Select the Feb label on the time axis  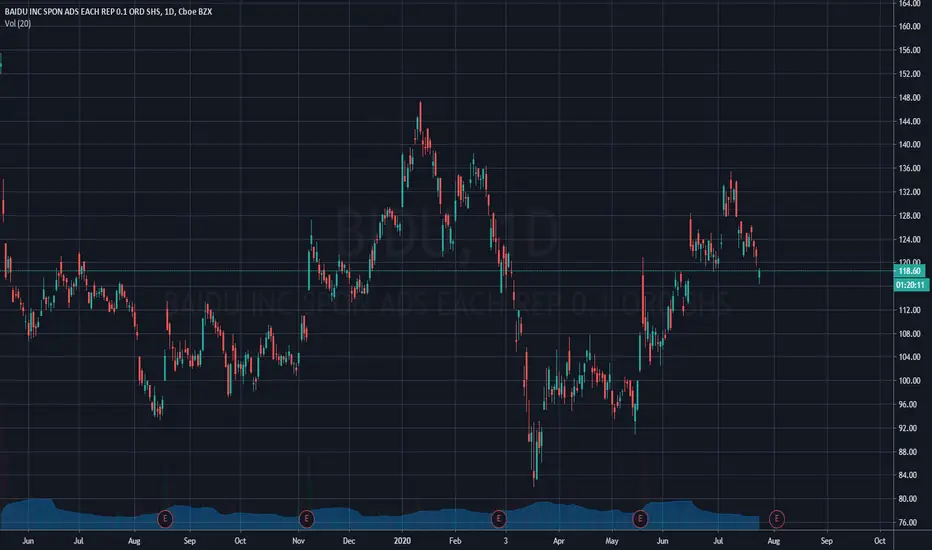pos(455,541)
